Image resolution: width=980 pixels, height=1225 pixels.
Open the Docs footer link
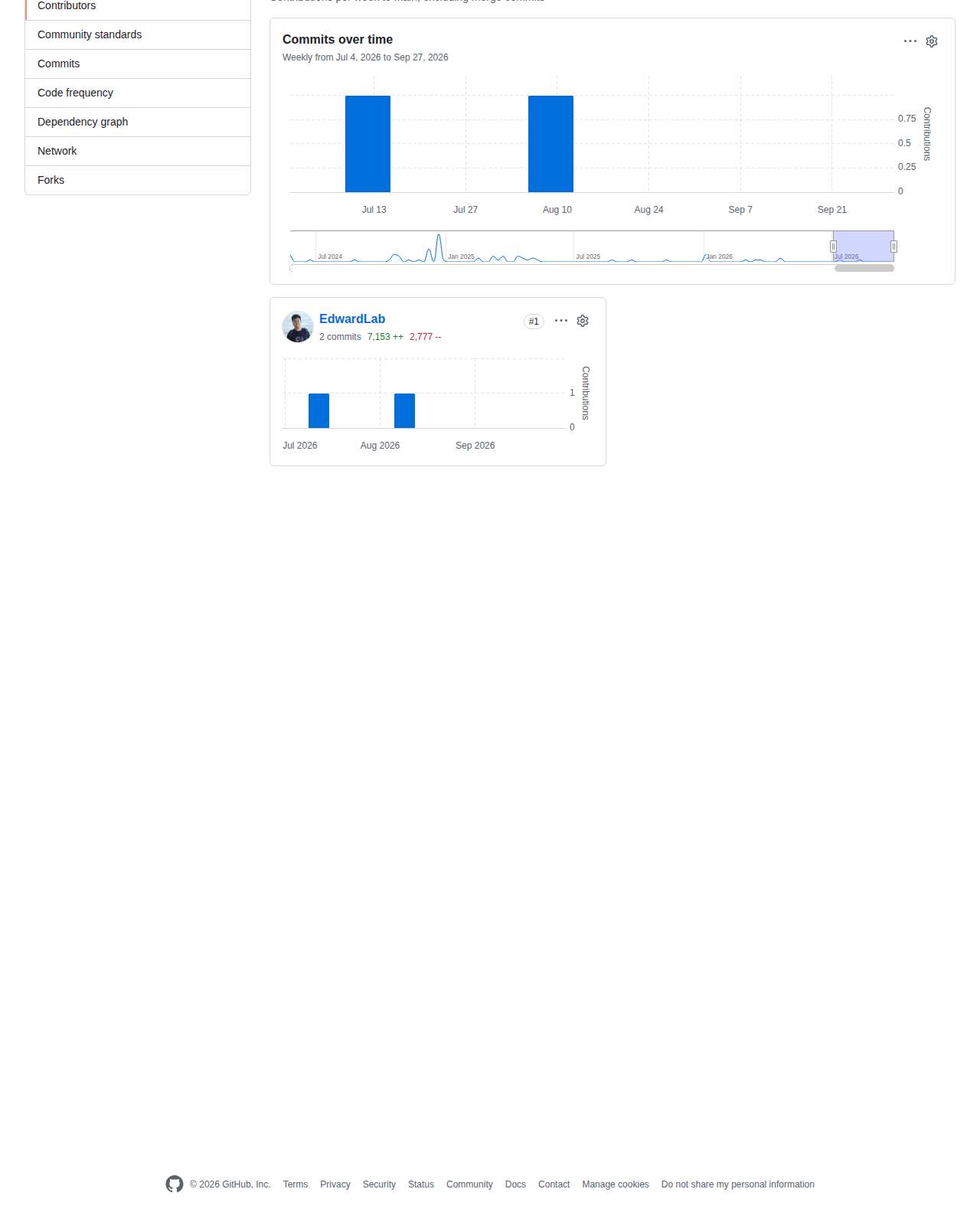515,1184
